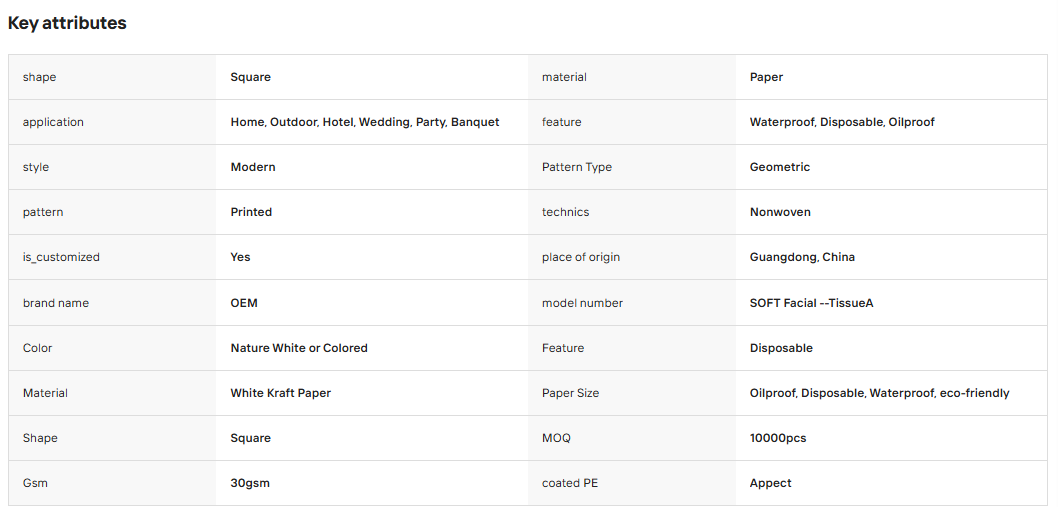
Task: Click the 'Geometric' Pattern Type value
Action: pyautogui.click(x=779, y=167)
